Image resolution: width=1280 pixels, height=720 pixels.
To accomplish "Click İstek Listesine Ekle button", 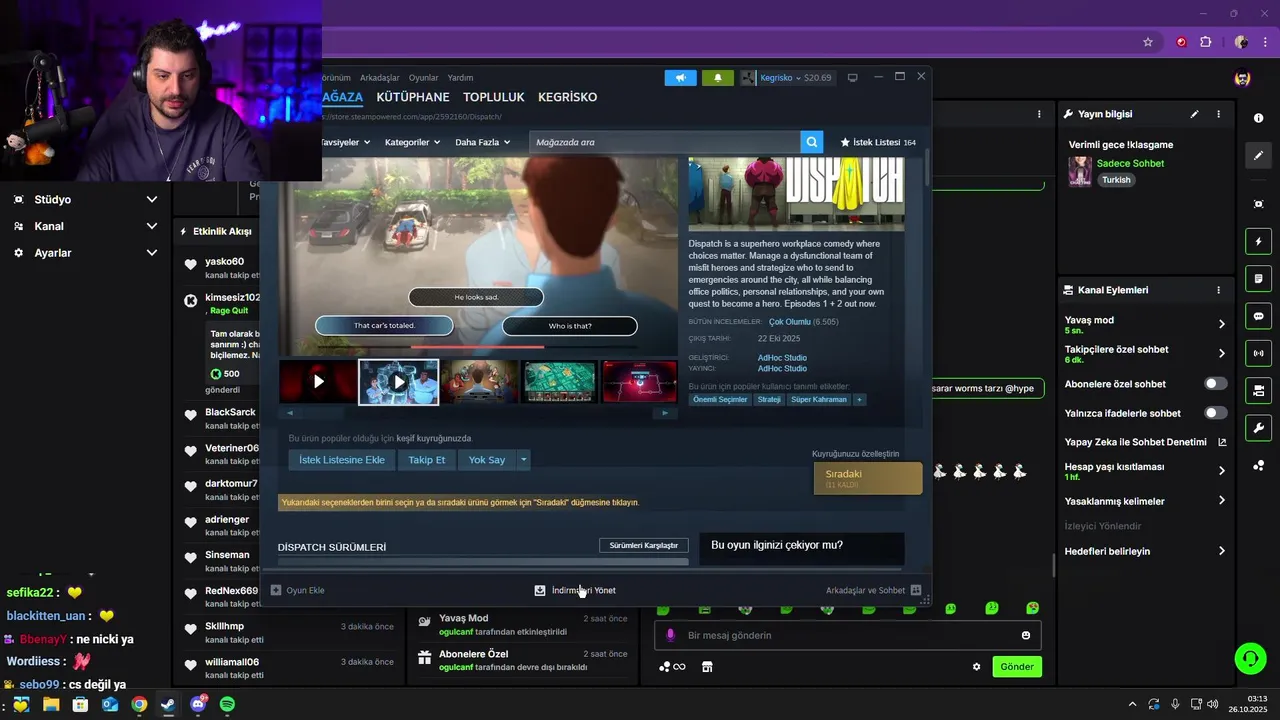I will (x=342, y=460).
